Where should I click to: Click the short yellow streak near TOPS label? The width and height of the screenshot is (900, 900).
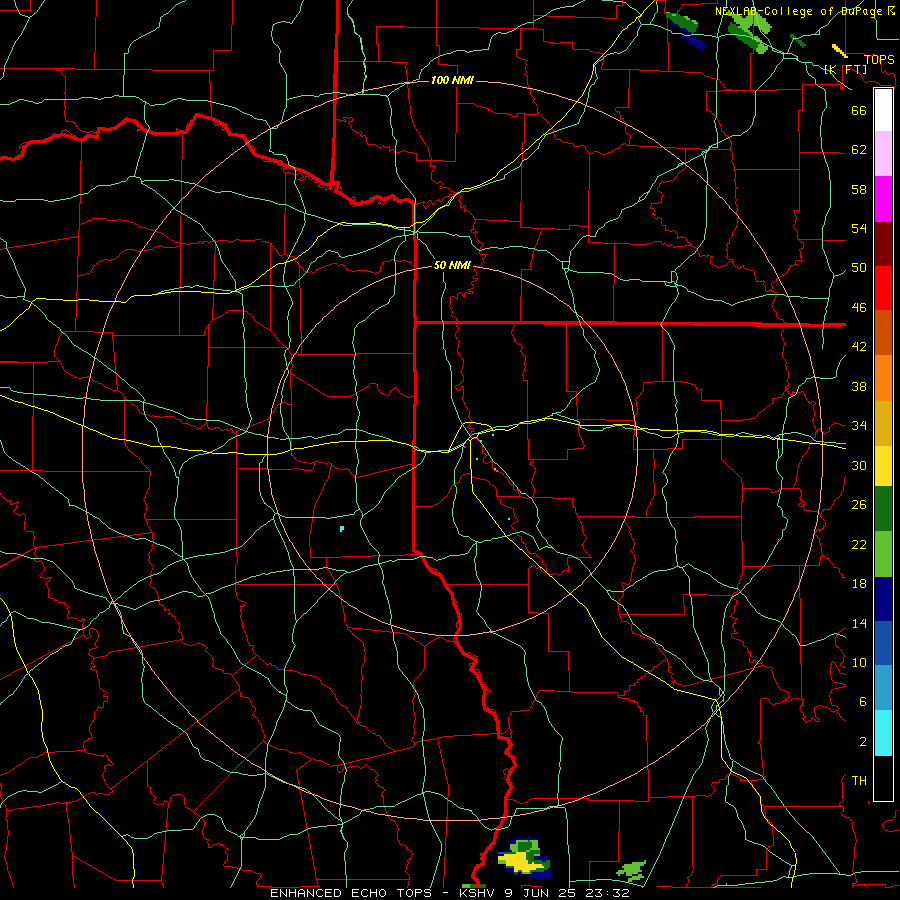click(840, 51)
